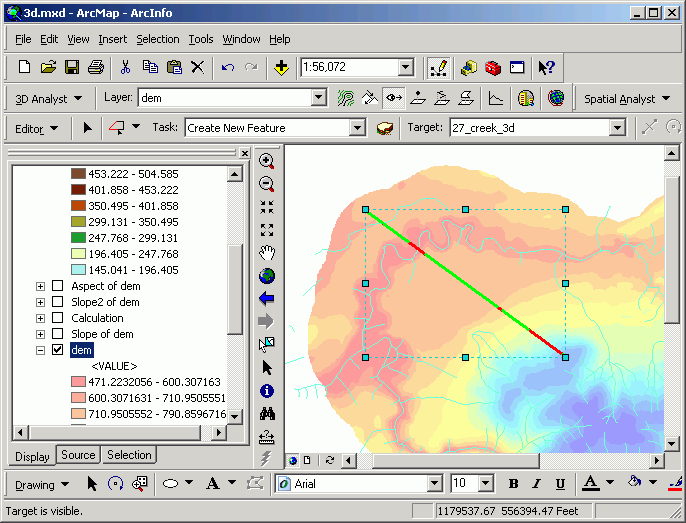Image resolution: width=686 pixels, height=523 pixels.
Task: Undo the last action
Action: pos(228,67)
